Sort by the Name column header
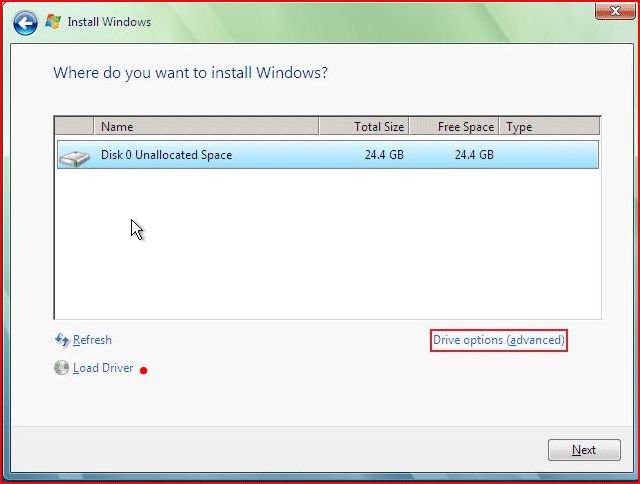 (207, 127)
